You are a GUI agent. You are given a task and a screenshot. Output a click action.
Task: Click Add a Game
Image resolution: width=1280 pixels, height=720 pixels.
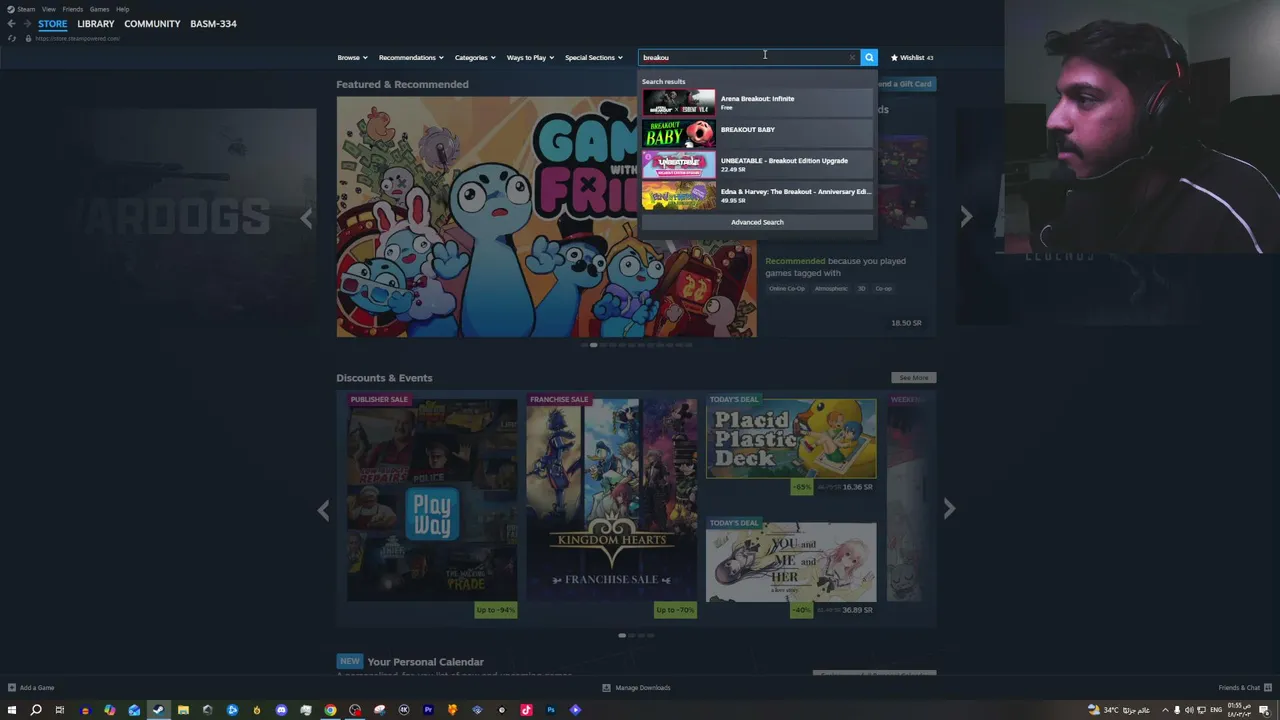coord(31,688)
